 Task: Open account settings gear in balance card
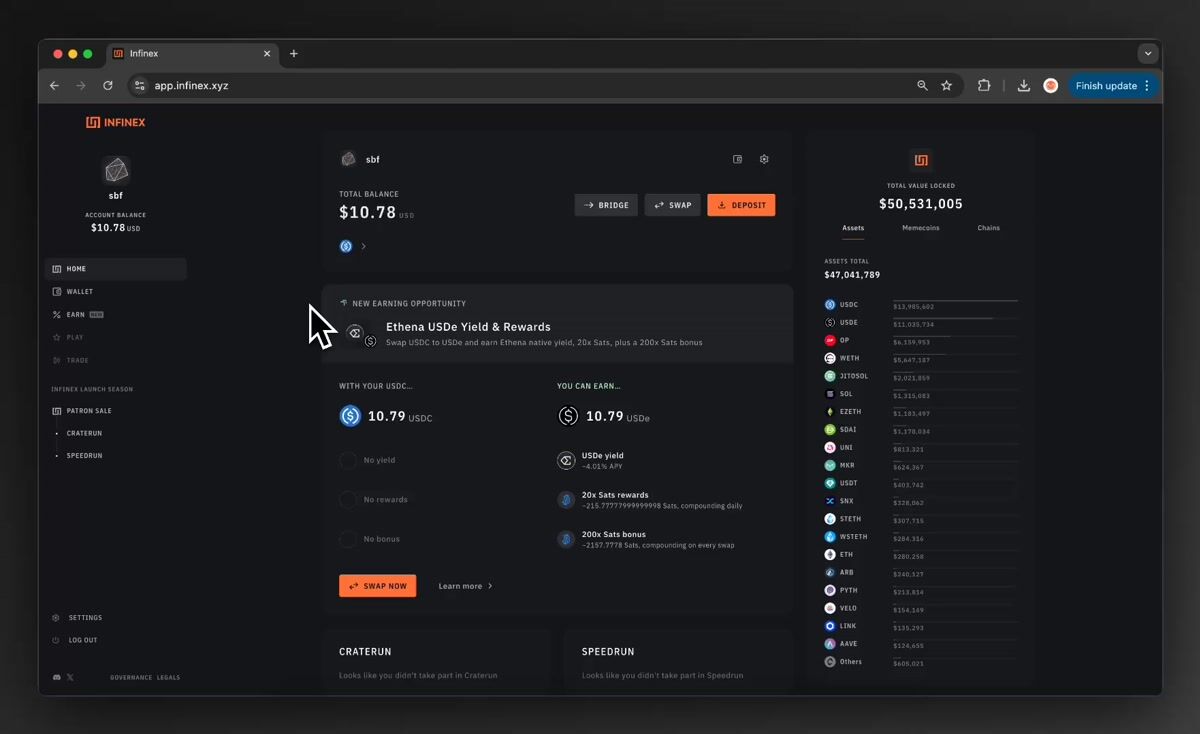[764, 159]
